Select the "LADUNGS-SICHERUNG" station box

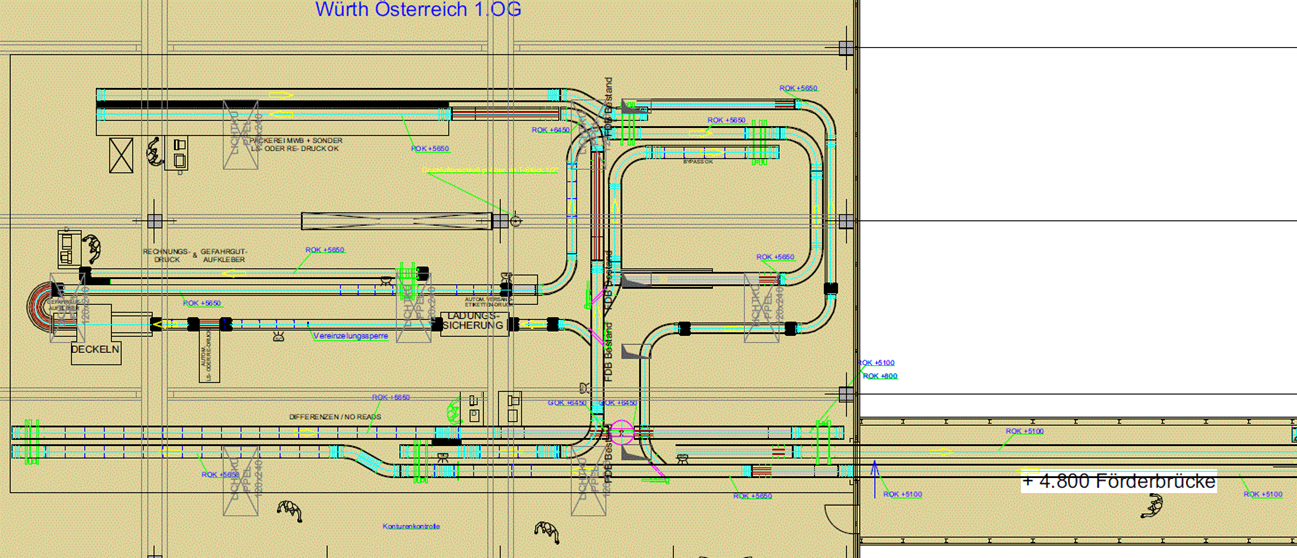point(475,323)
